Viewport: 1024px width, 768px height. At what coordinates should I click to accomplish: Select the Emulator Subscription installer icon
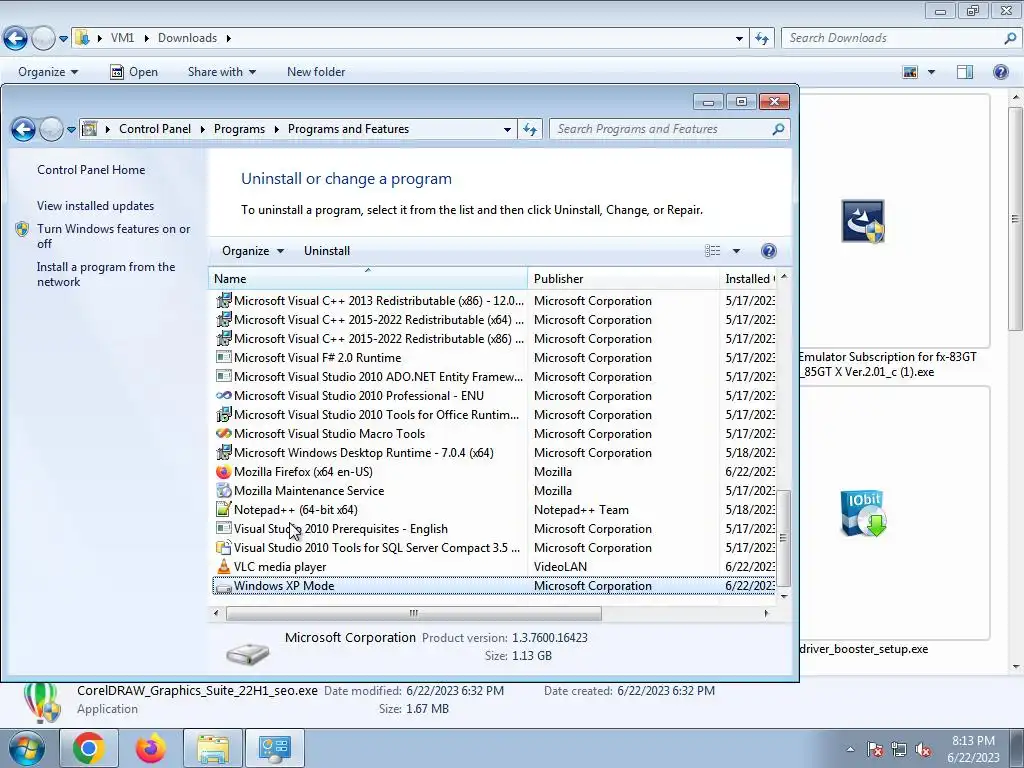click(x=863, y=221)
